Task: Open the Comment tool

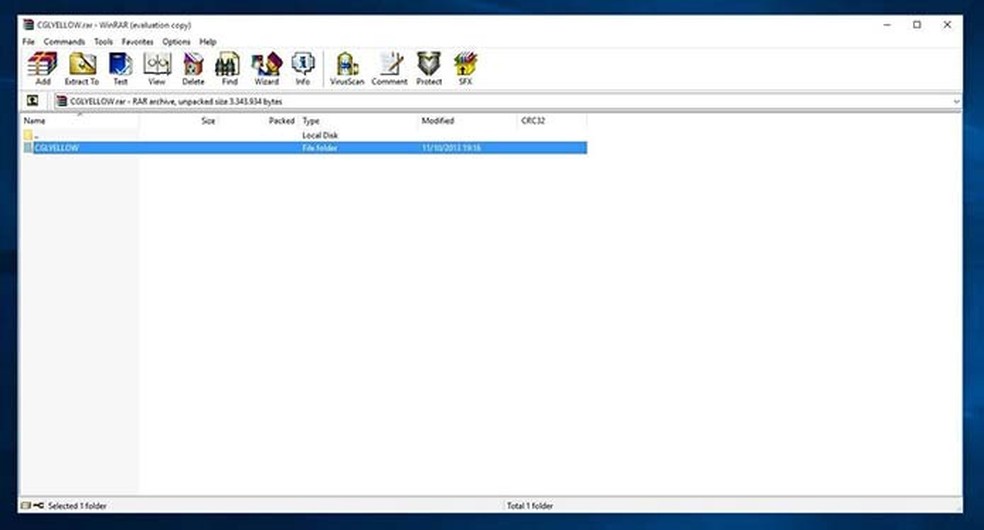Action: pos(390,68)
